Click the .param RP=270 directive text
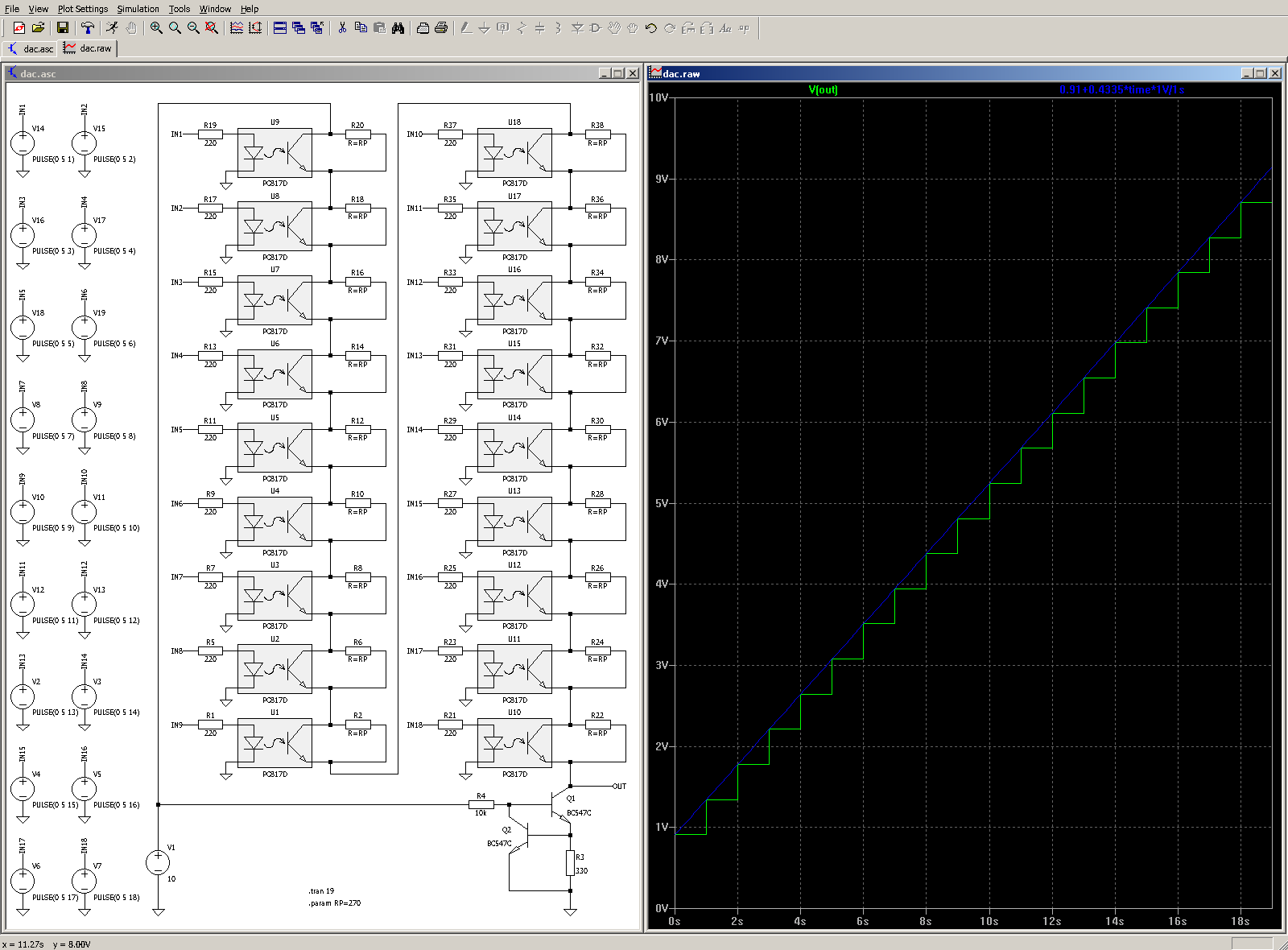The image size is (1288, 950). 335,903
